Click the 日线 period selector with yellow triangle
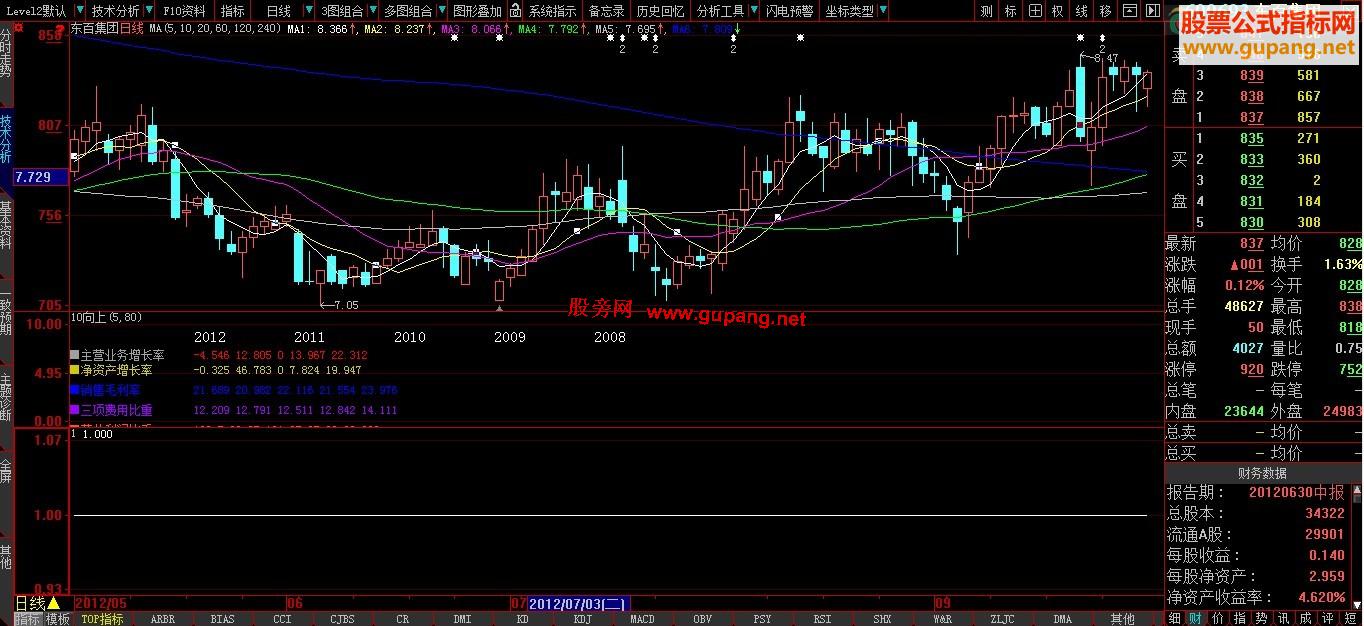Viewport: 1364px width, 626px height. (x=37, y=603)
